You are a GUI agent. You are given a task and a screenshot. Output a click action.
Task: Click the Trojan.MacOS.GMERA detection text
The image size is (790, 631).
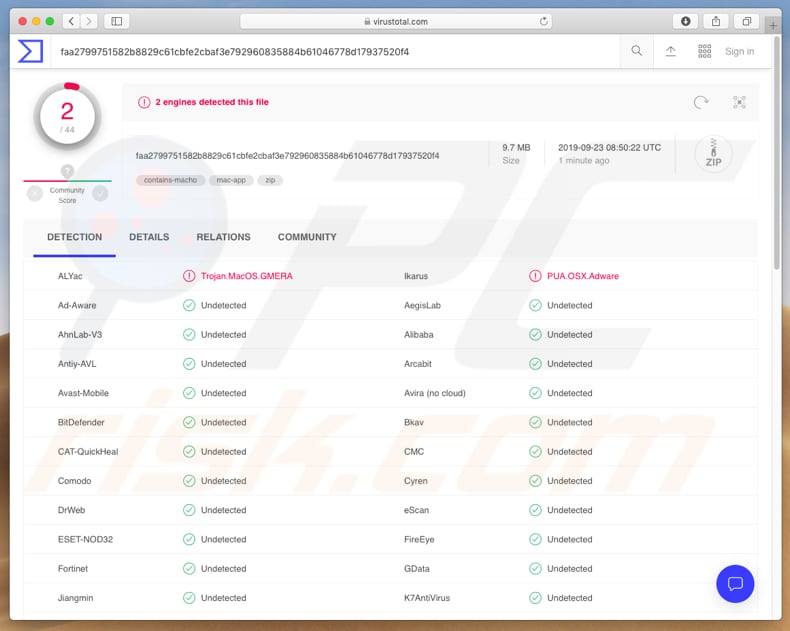pyautogui.click(x=246, y=276)
